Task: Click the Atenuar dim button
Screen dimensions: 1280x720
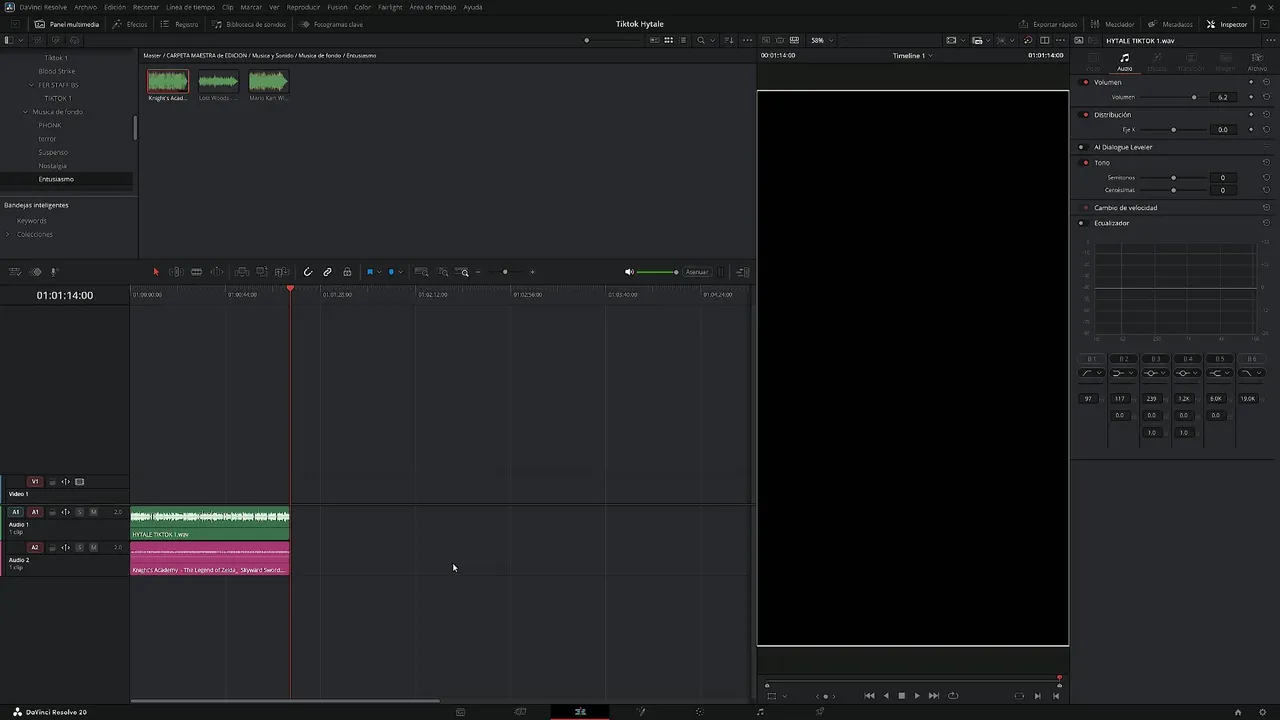Action: (x=697, y=272)
